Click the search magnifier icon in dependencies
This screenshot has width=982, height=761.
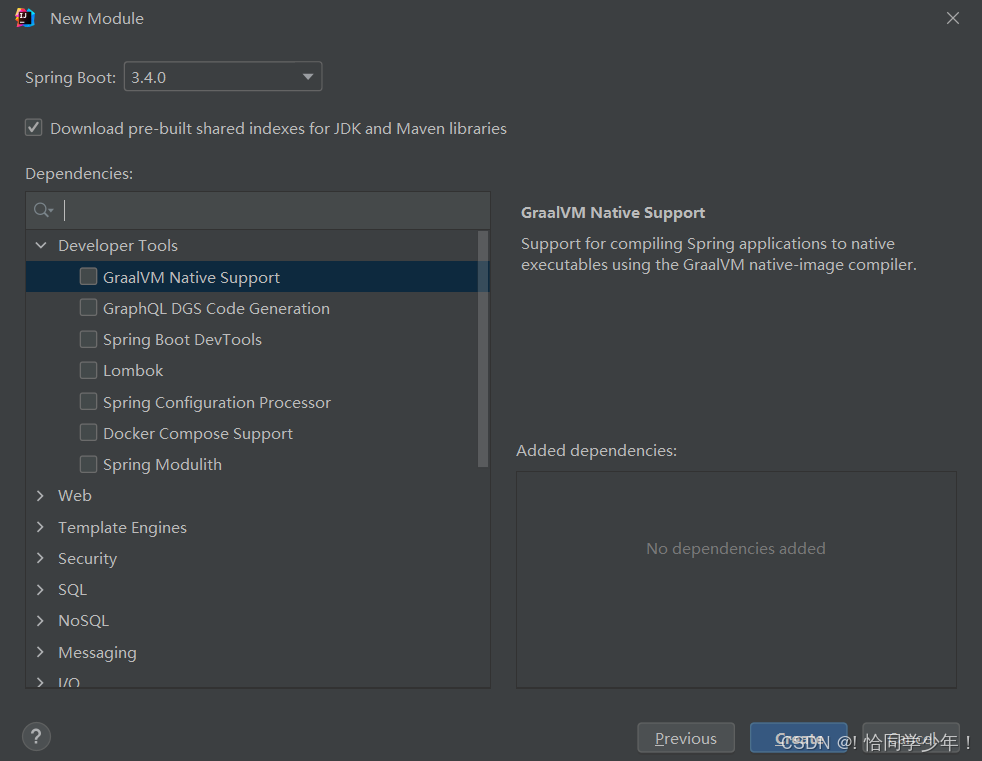pos(43,210)
